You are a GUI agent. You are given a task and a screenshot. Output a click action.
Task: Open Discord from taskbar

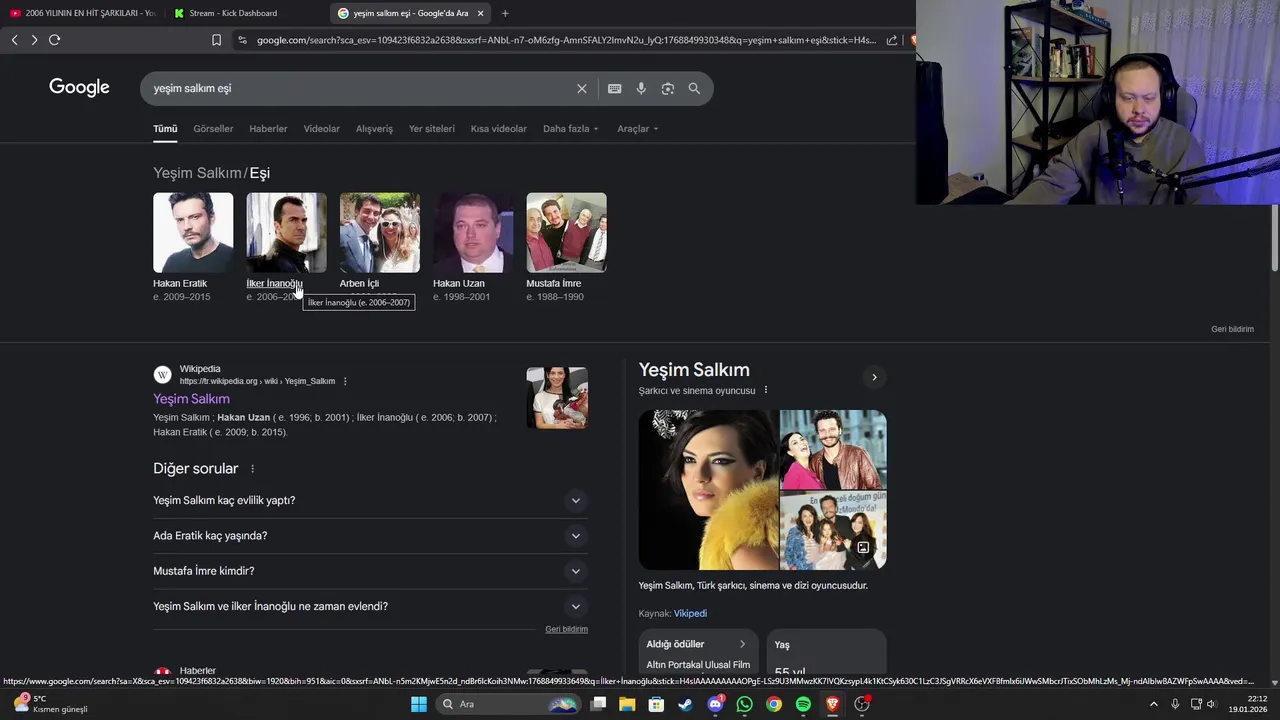tap(715, 704)
